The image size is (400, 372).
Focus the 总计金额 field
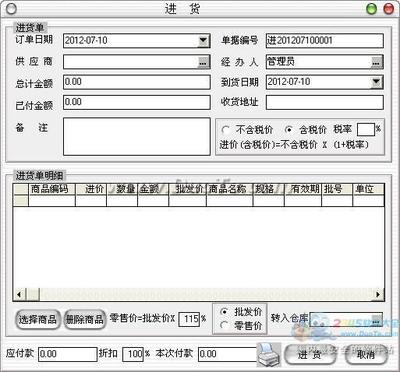coord(137,82)
